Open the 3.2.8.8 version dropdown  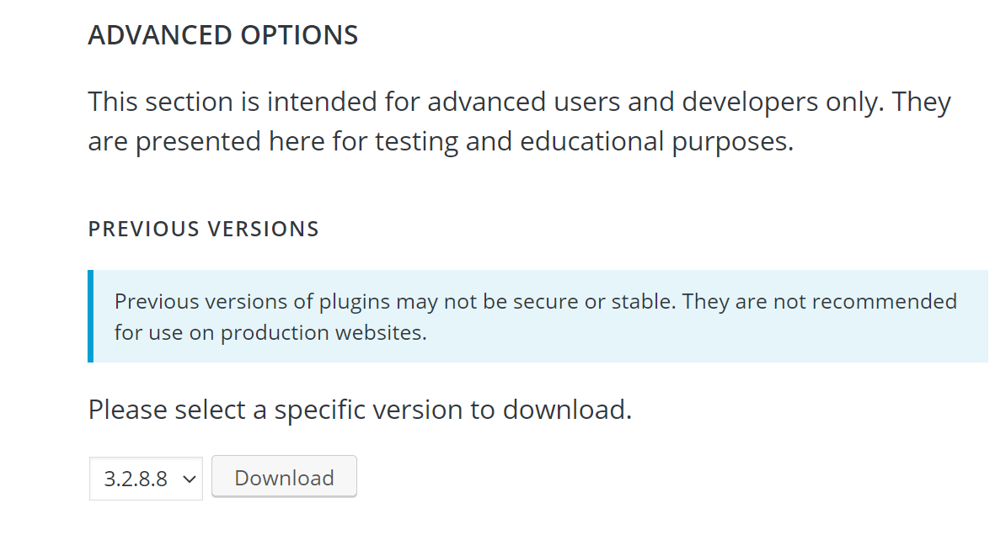click(146, 478)
